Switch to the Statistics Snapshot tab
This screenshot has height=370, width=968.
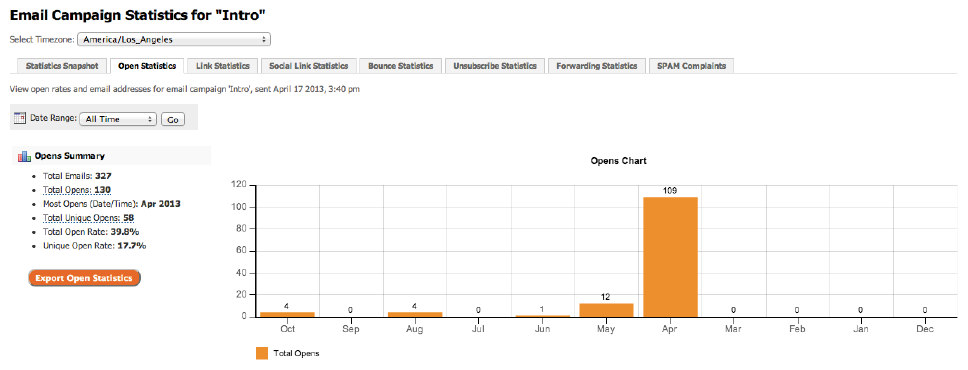tap(62, 66)
